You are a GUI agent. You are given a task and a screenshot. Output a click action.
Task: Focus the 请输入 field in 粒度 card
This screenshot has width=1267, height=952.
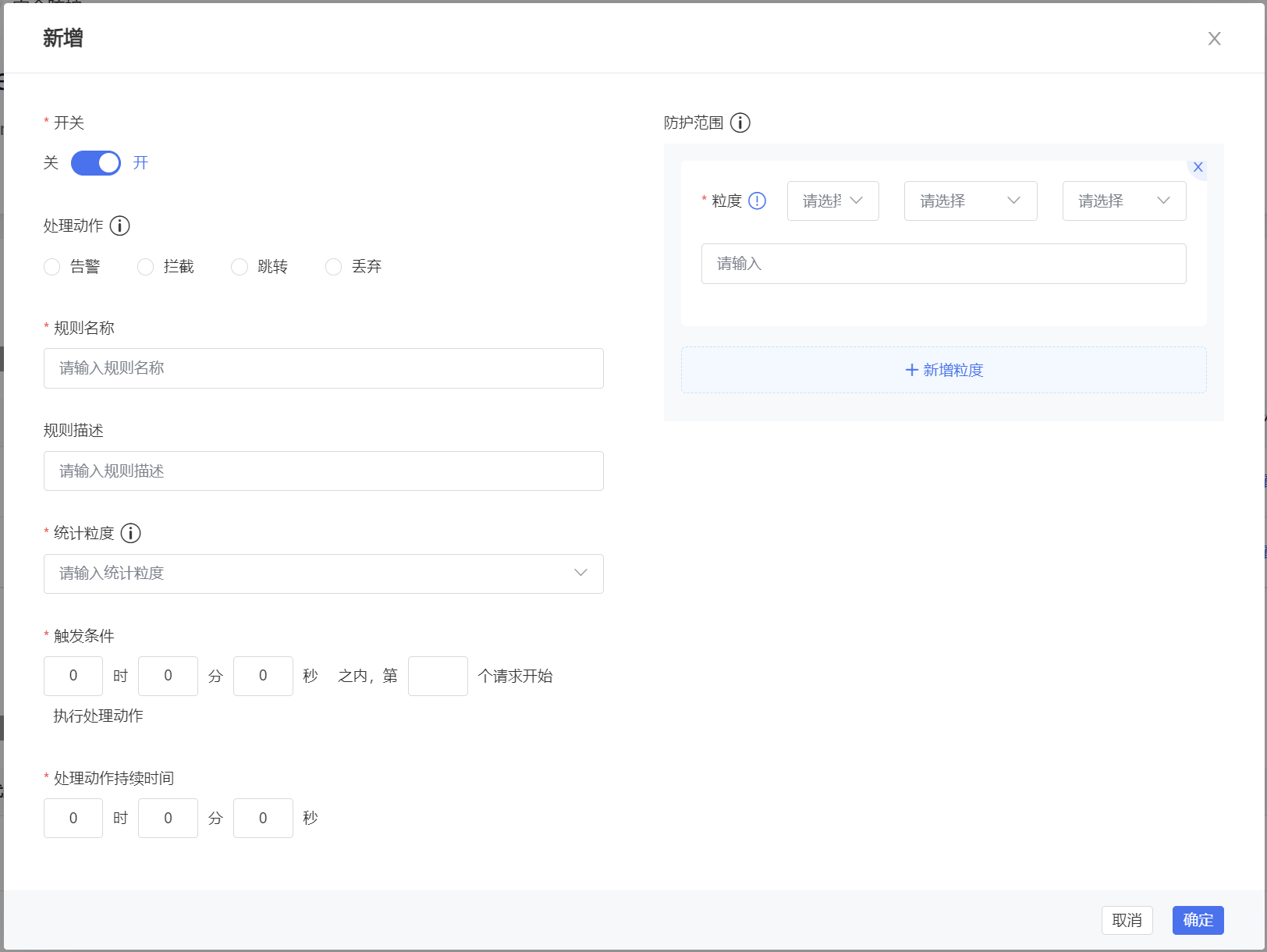click(x=944, y=264)
